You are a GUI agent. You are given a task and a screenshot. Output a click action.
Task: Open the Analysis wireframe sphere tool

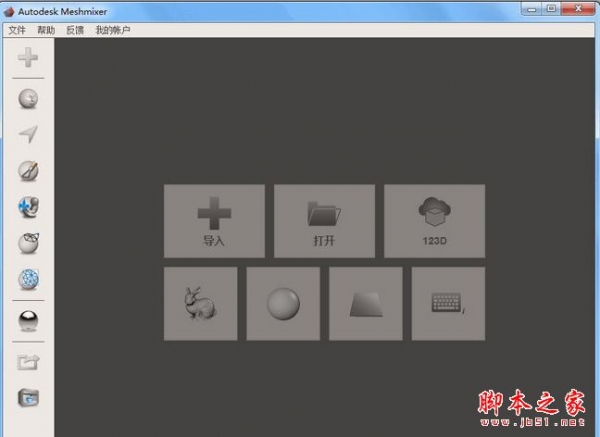coord(28,279)
